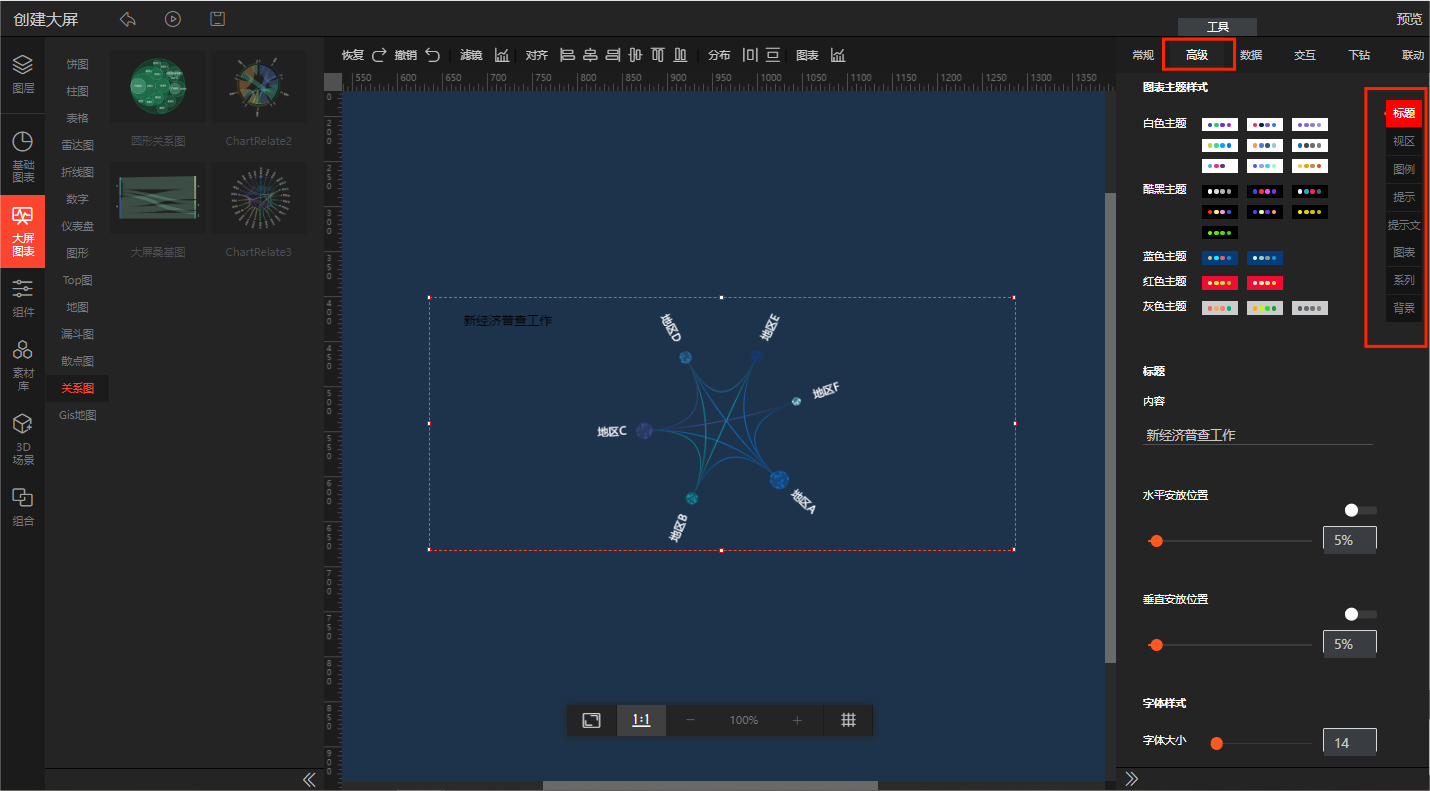The image size is (1430, 791).
Task: Click the back arrow icon in title bar
Action: click(128, 19)
